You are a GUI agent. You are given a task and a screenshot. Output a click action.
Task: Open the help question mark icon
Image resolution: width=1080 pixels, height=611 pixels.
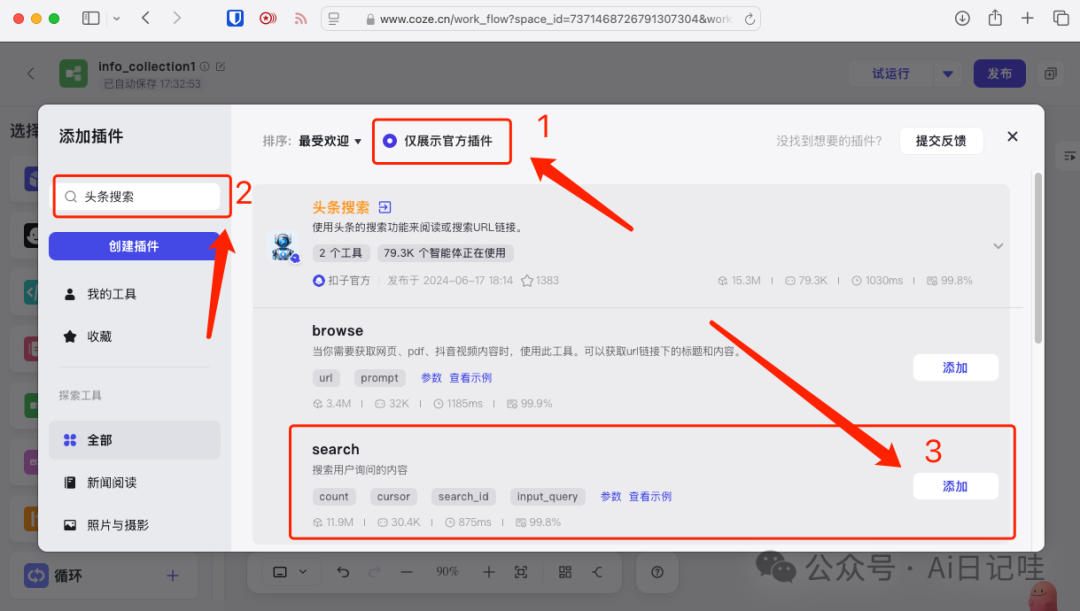pyautogui.click(x=657, y=572)
